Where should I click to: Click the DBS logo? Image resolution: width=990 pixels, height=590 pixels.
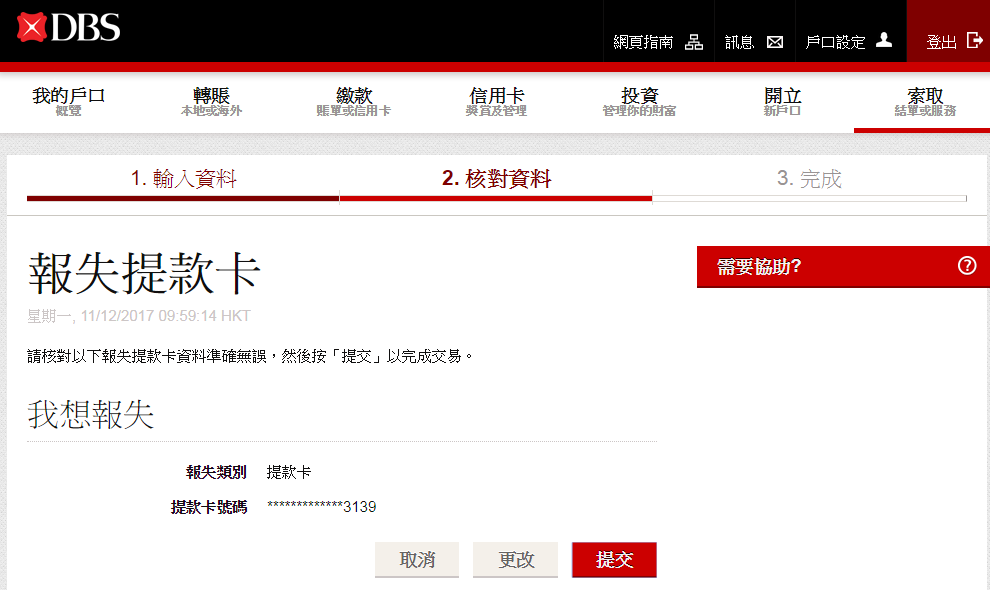click(x=68, y=28)
